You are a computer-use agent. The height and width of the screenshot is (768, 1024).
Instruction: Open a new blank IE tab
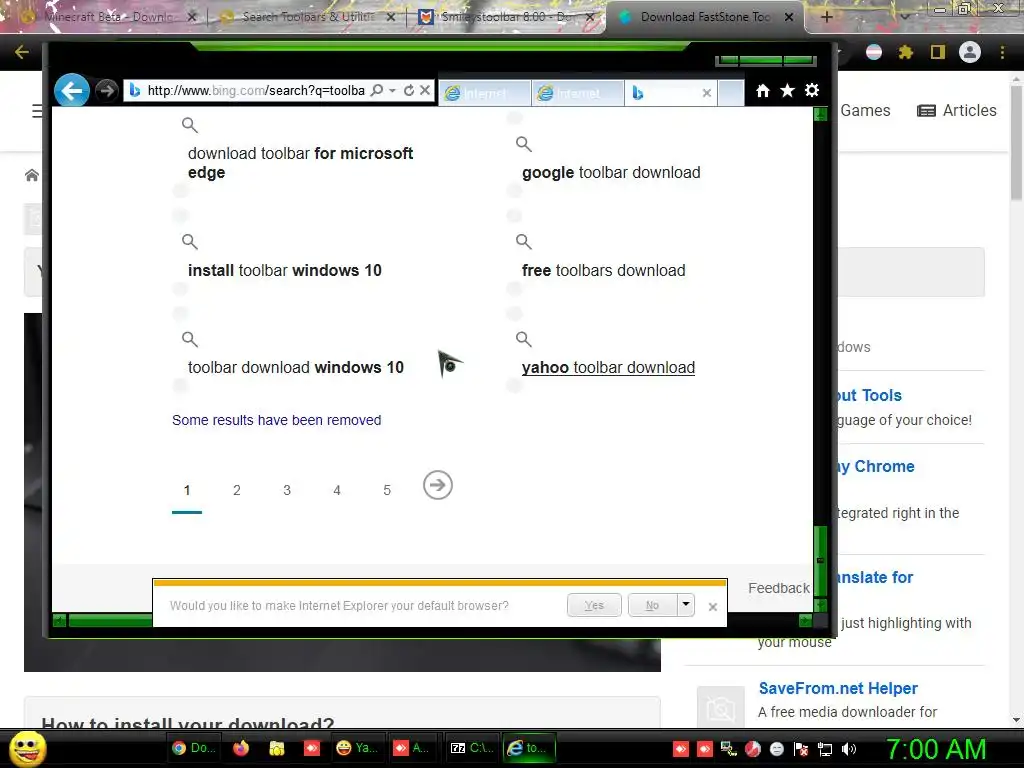click(x=731, y=93)
